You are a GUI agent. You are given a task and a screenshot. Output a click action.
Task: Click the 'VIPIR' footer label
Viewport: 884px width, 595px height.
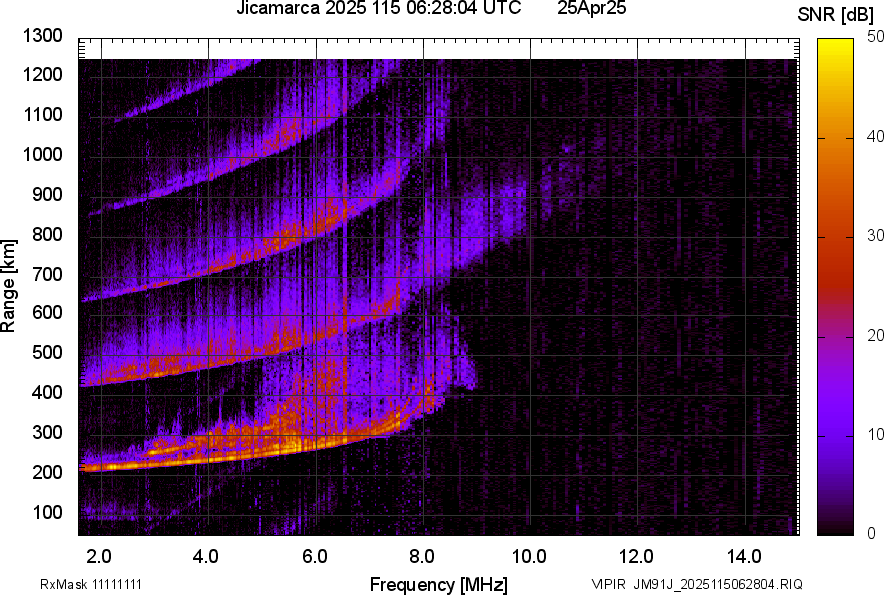click(x=608, y=584)
